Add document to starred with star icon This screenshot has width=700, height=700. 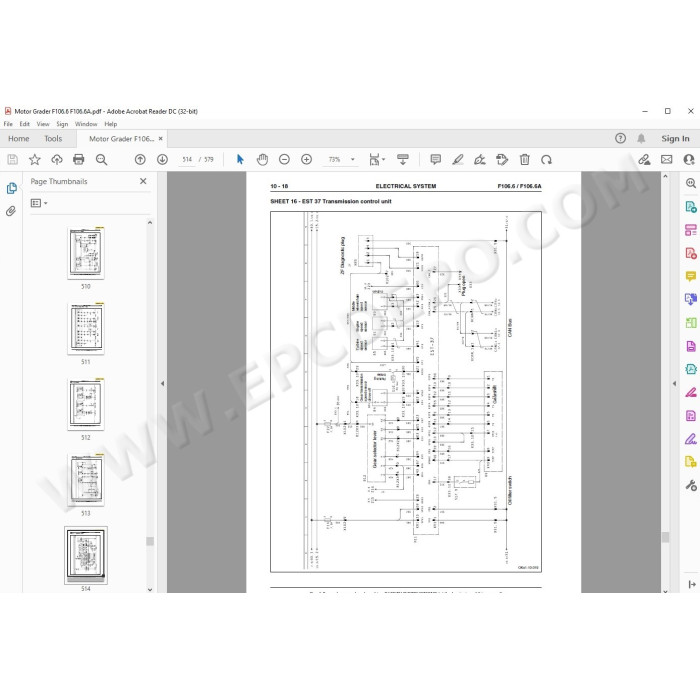pos(34,159)
